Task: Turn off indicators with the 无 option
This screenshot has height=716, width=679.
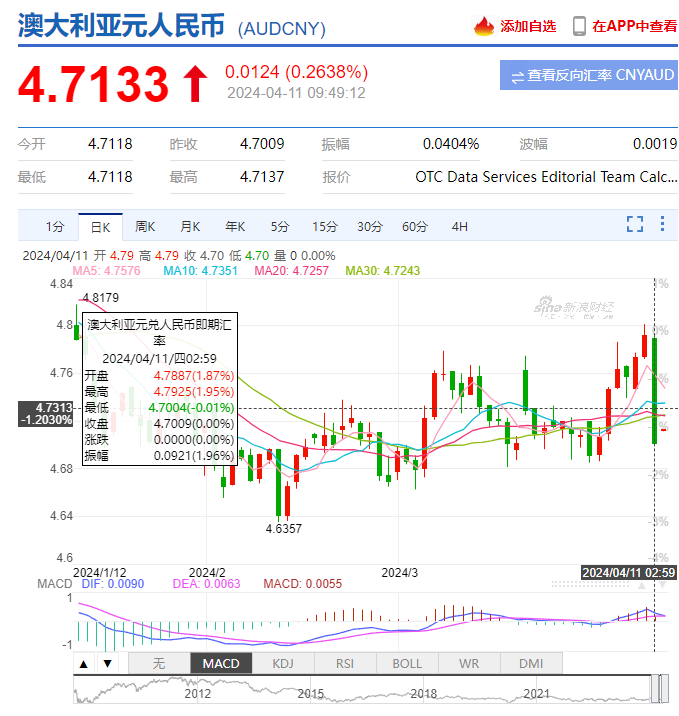Action: click(x=158, y=663)
